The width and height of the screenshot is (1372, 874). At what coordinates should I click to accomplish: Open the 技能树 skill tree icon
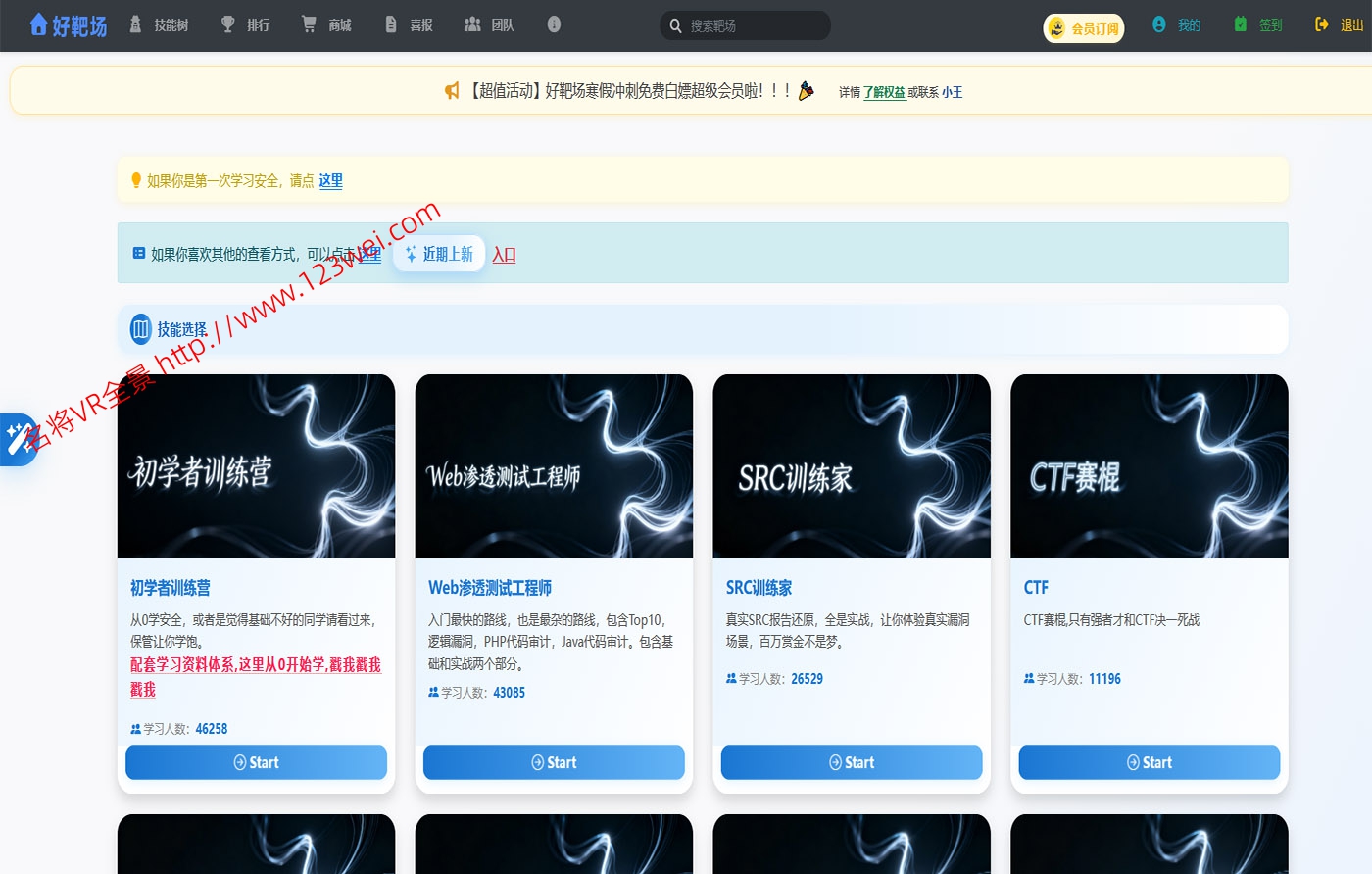point(133,24)
